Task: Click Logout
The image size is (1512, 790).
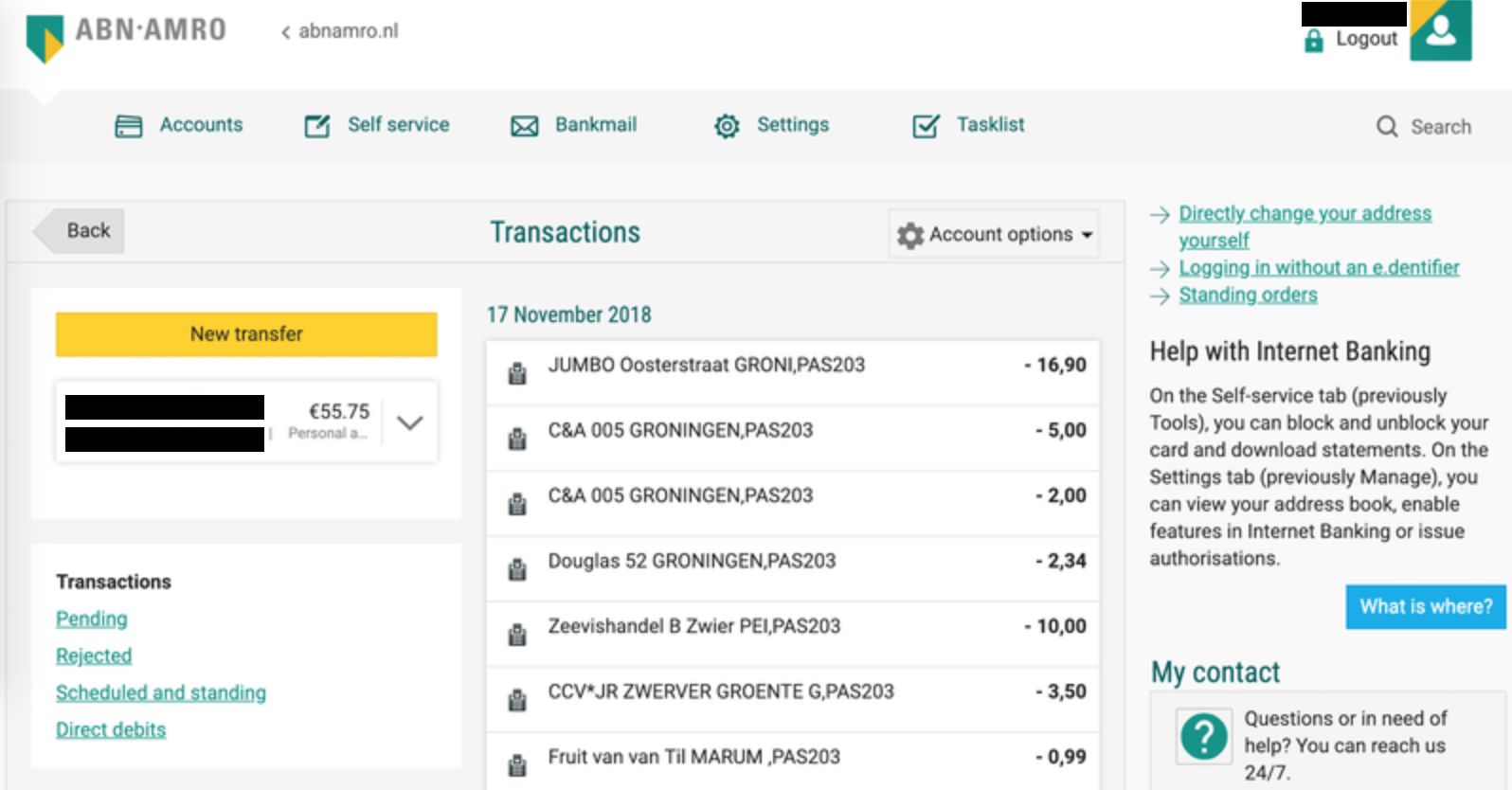Action: point(1366,39)
